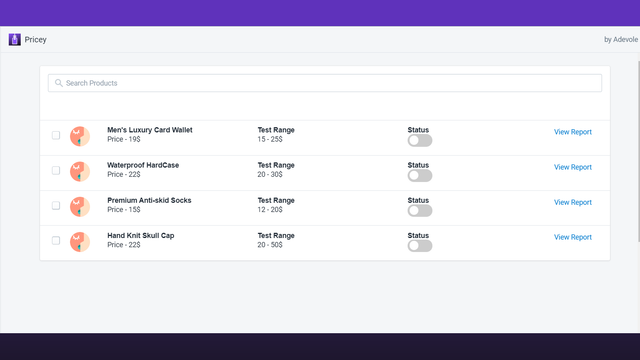This screenshot has width=640, height=360.
Task: Open Men's Luxury Card Wallet product image
Action: pyautogui.click(x=80, y=136)
